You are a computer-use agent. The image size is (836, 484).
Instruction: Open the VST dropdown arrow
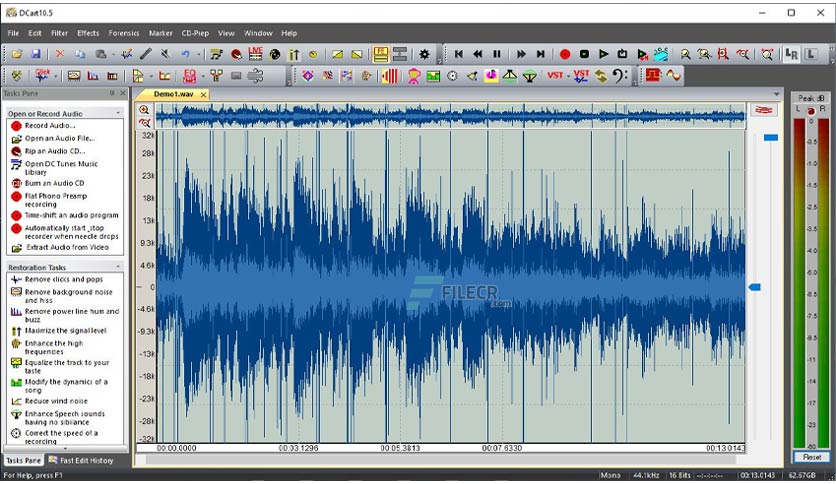(x=568, y=76)
